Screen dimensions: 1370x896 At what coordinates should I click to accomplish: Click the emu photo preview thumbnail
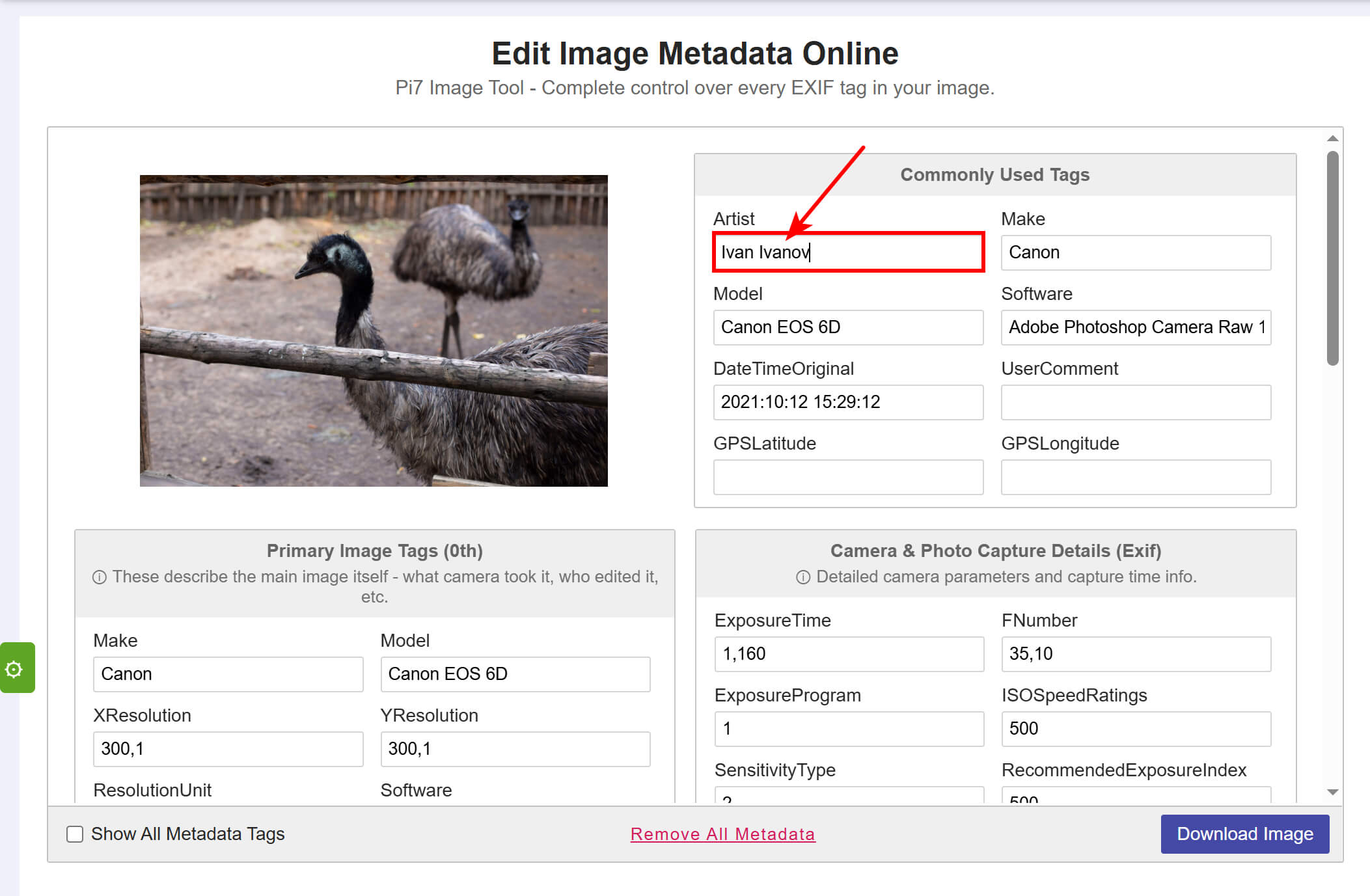[374, 331]
